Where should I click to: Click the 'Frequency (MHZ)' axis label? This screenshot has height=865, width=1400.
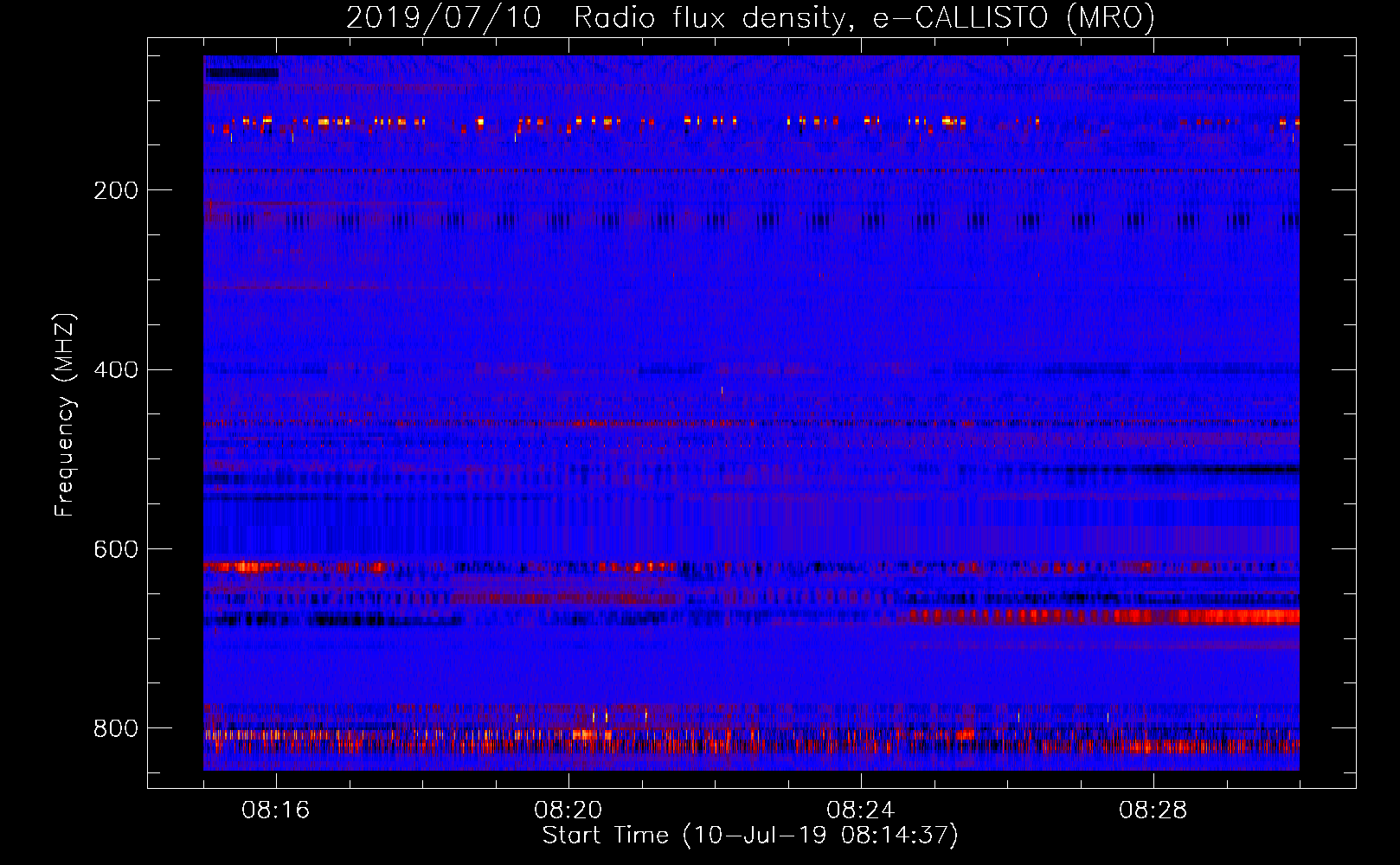click(x=65, y=414)
